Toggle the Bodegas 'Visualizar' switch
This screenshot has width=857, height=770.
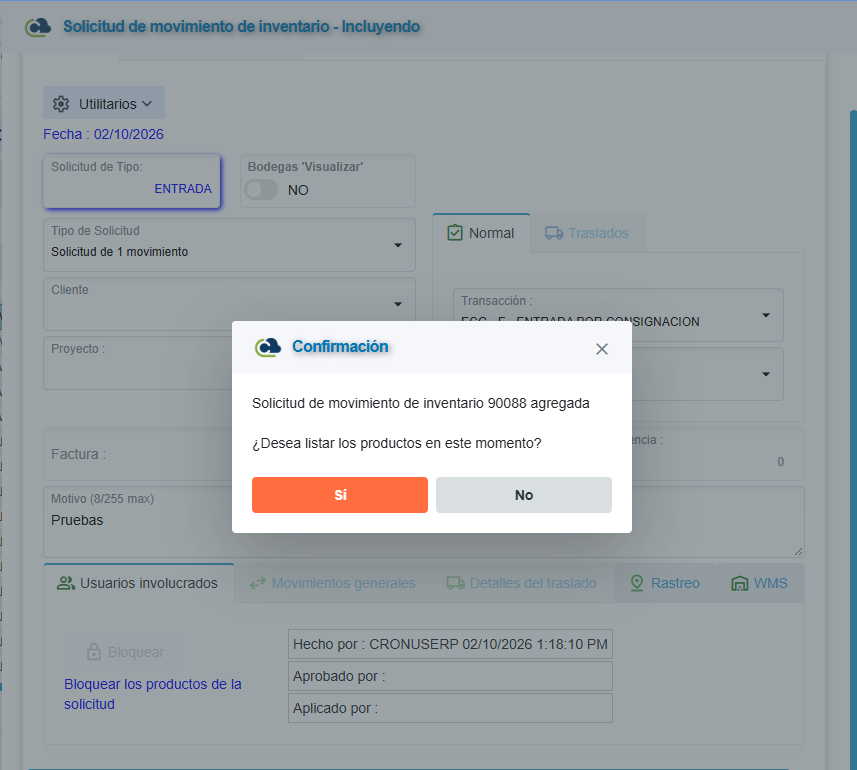pyautogui.click(x=261, y=190)
